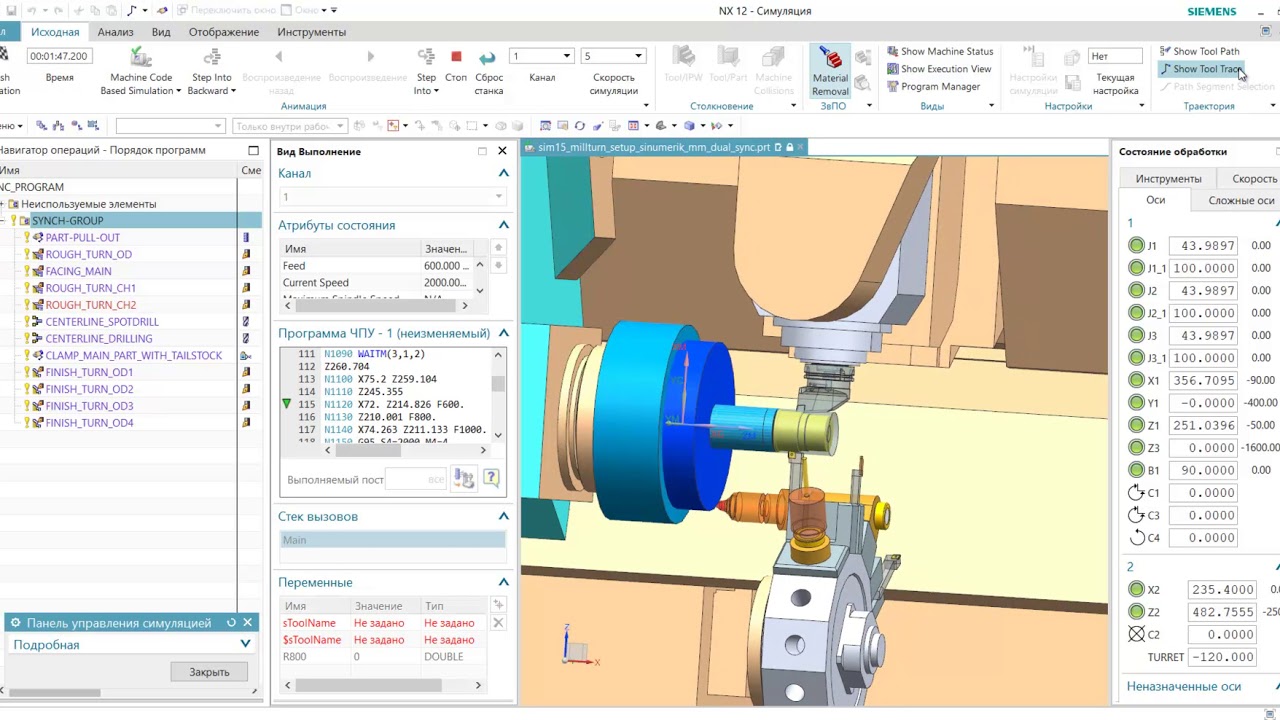Open the Program Manager
This screenshot has width=1280, height=720.
[x=933, y=86]
